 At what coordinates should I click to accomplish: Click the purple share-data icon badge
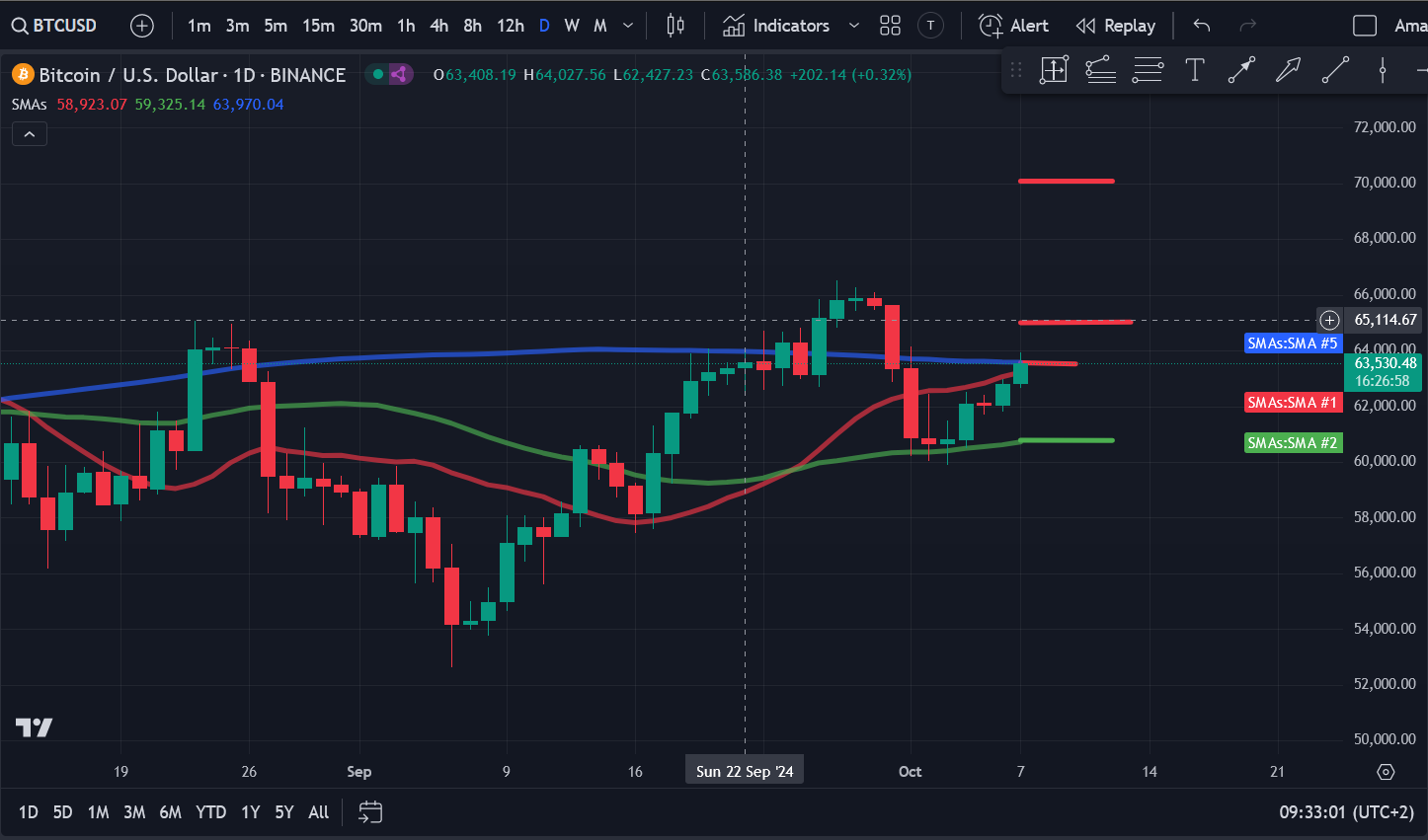tap(399, 74)
